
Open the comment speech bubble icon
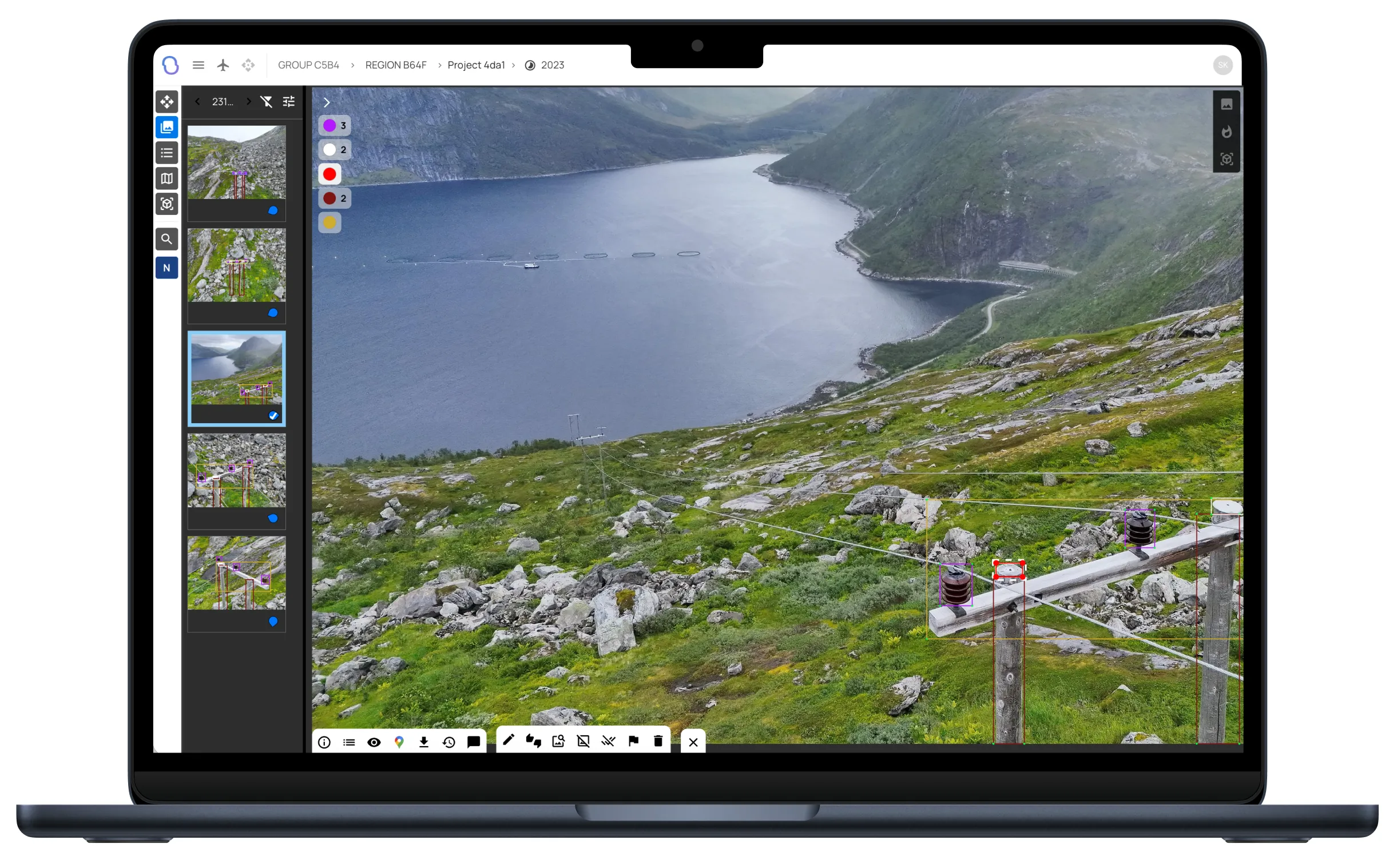pos(474,742)
